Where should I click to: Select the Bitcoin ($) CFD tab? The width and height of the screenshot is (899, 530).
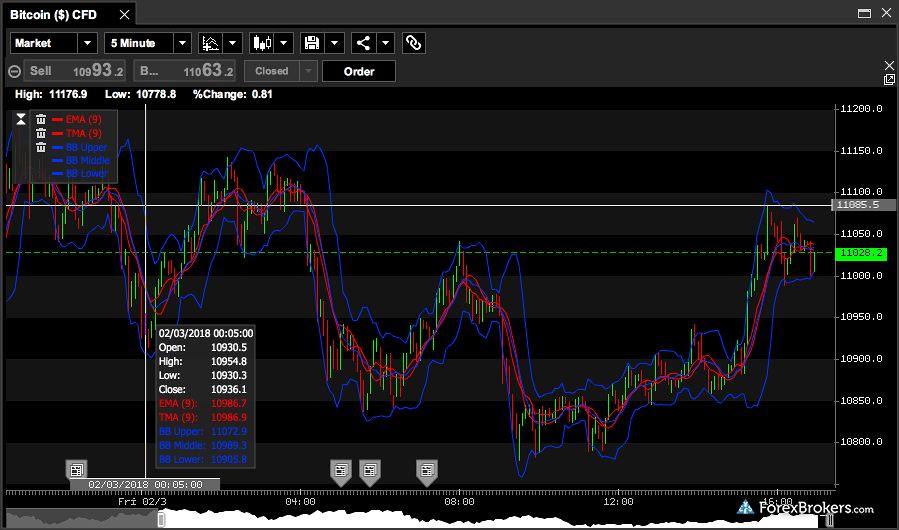point(53,15)
